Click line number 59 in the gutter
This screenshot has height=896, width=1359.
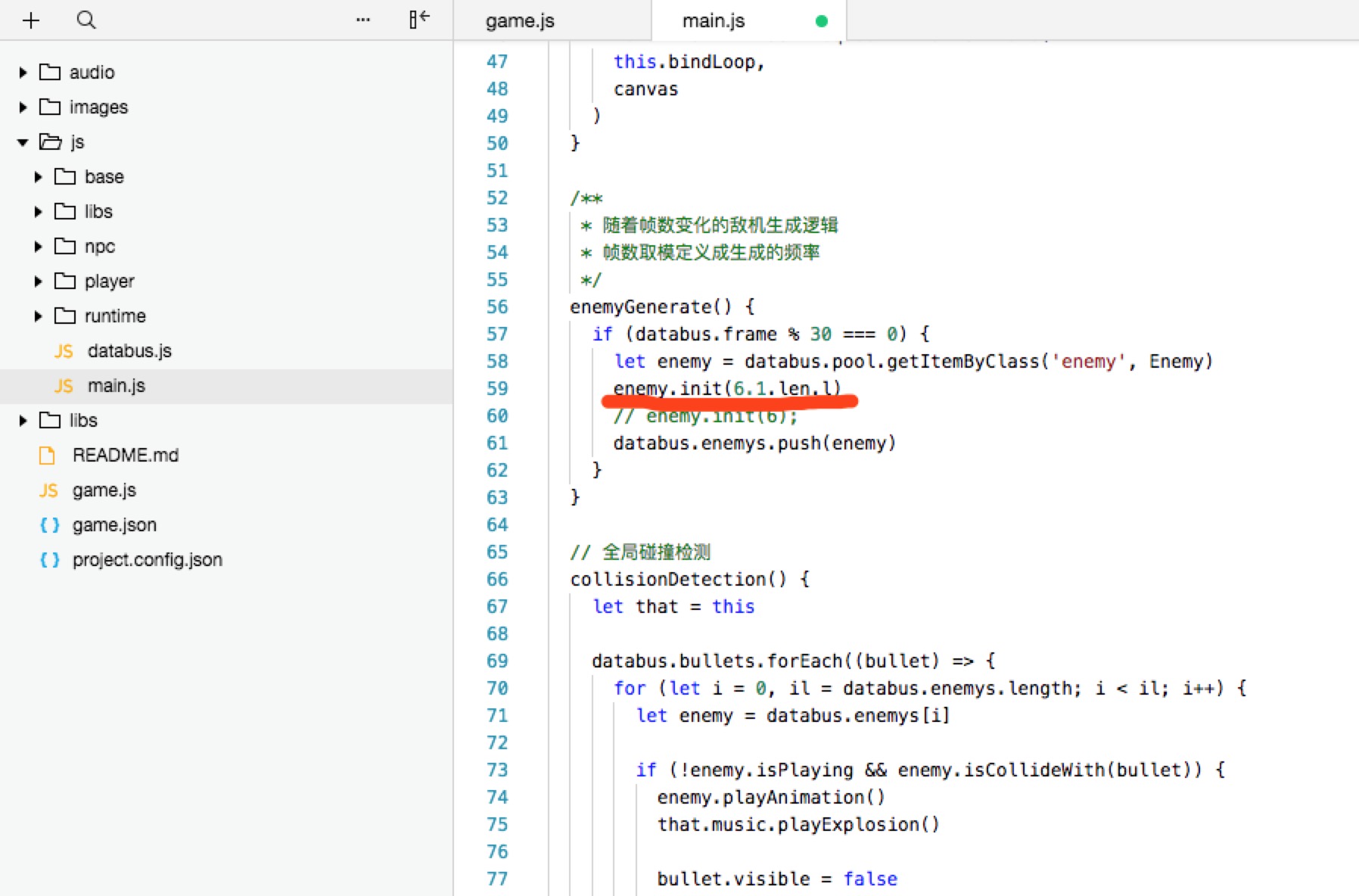pos(496,389)
